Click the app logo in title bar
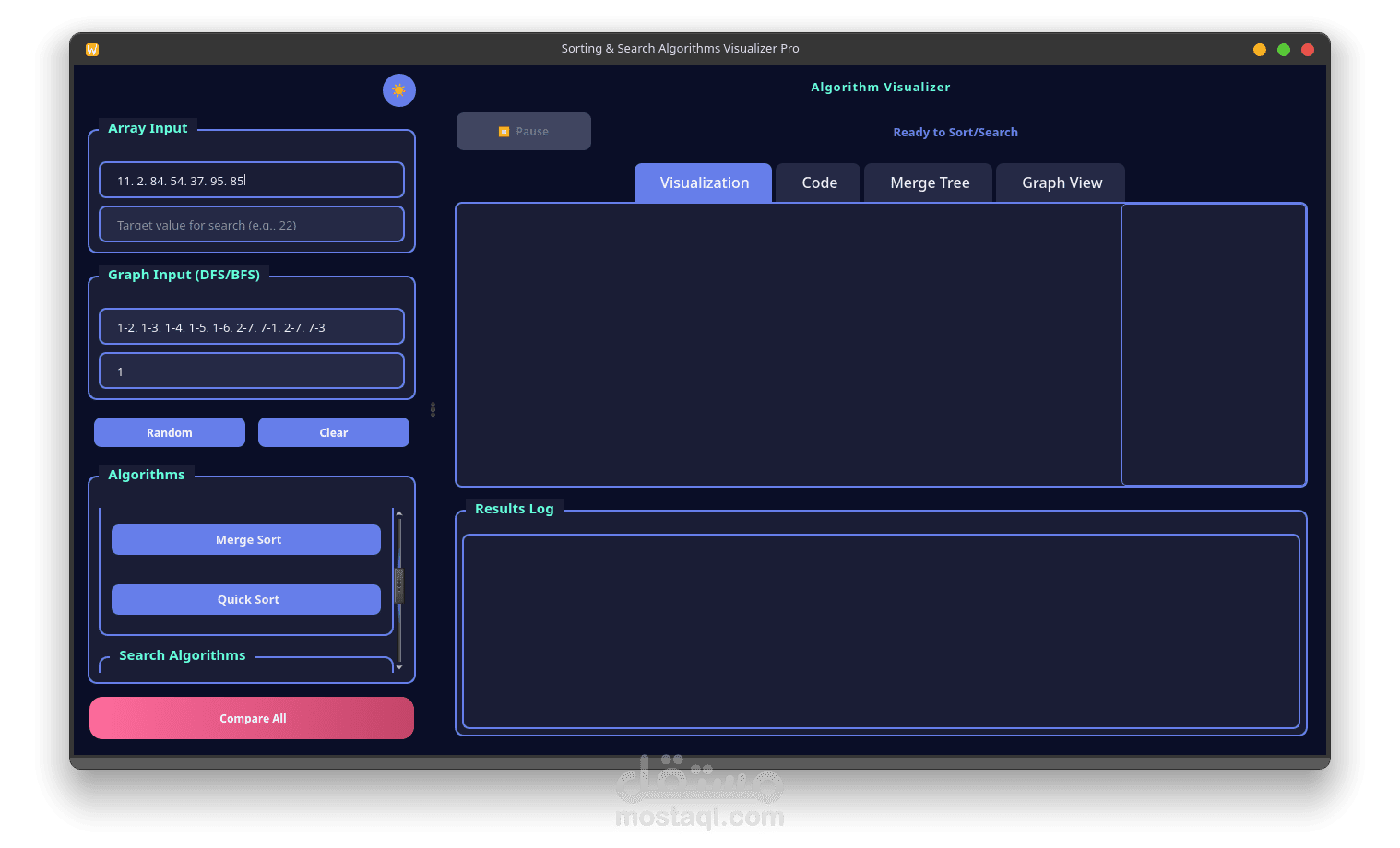The width and height of the screenshot is (1400, 848). point(92,50)
